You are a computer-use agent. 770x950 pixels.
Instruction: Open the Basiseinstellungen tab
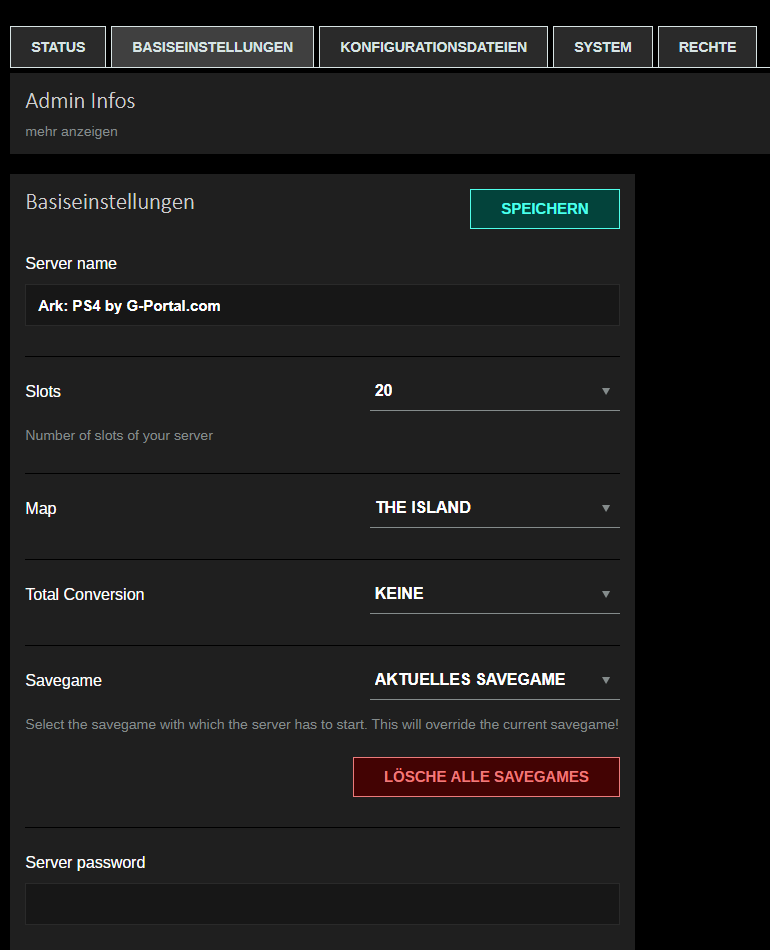point(213,47)
